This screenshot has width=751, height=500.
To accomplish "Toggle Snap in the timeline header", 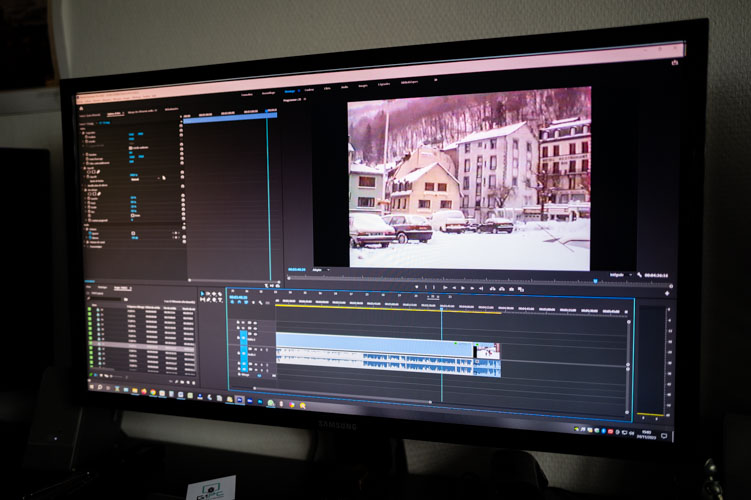I will (x=239, y=302).
